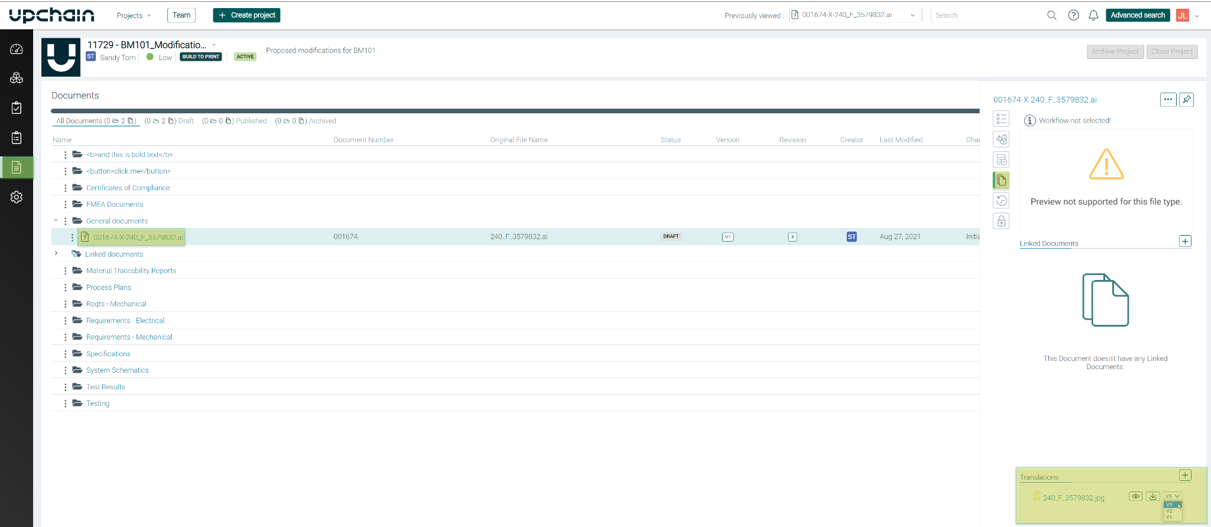Viewport: 1211px width, 527px height.
Task: Open the items cubes icon in left sidebar
Action: (x=16, y=78)
